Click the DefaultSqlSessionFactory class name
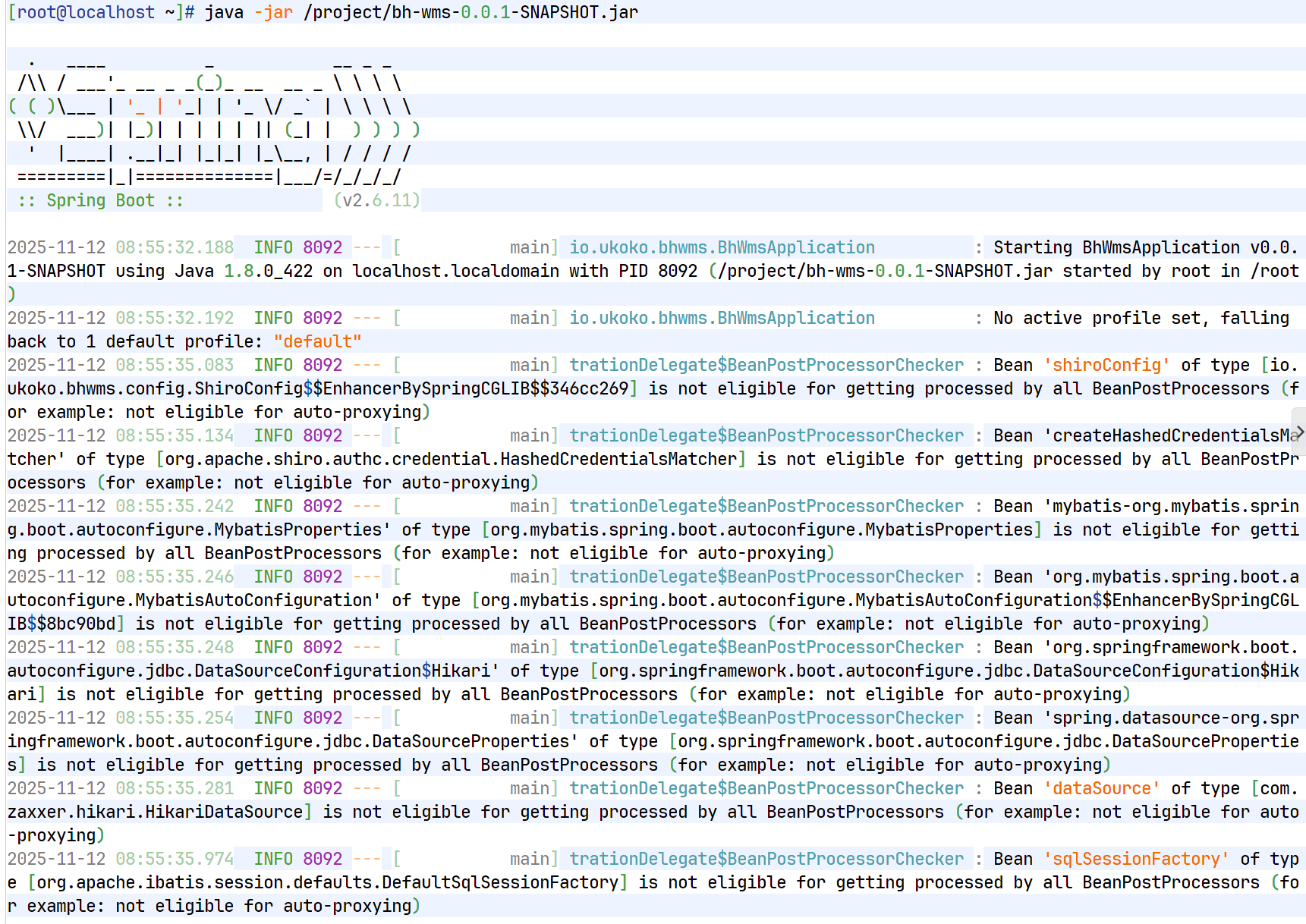This screenshot has width=1306, height=924. [500, 882]
